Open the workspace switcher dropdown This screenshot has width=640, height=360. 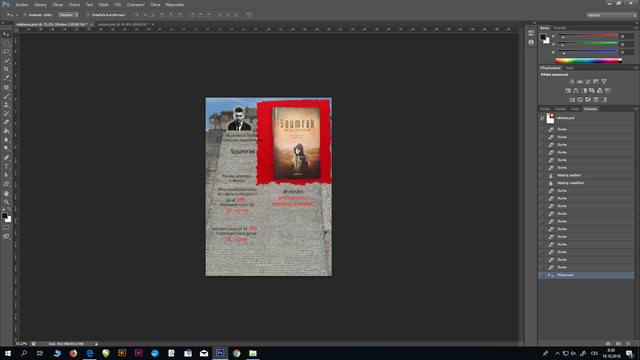pyautogui.click(x=611, y=15)
